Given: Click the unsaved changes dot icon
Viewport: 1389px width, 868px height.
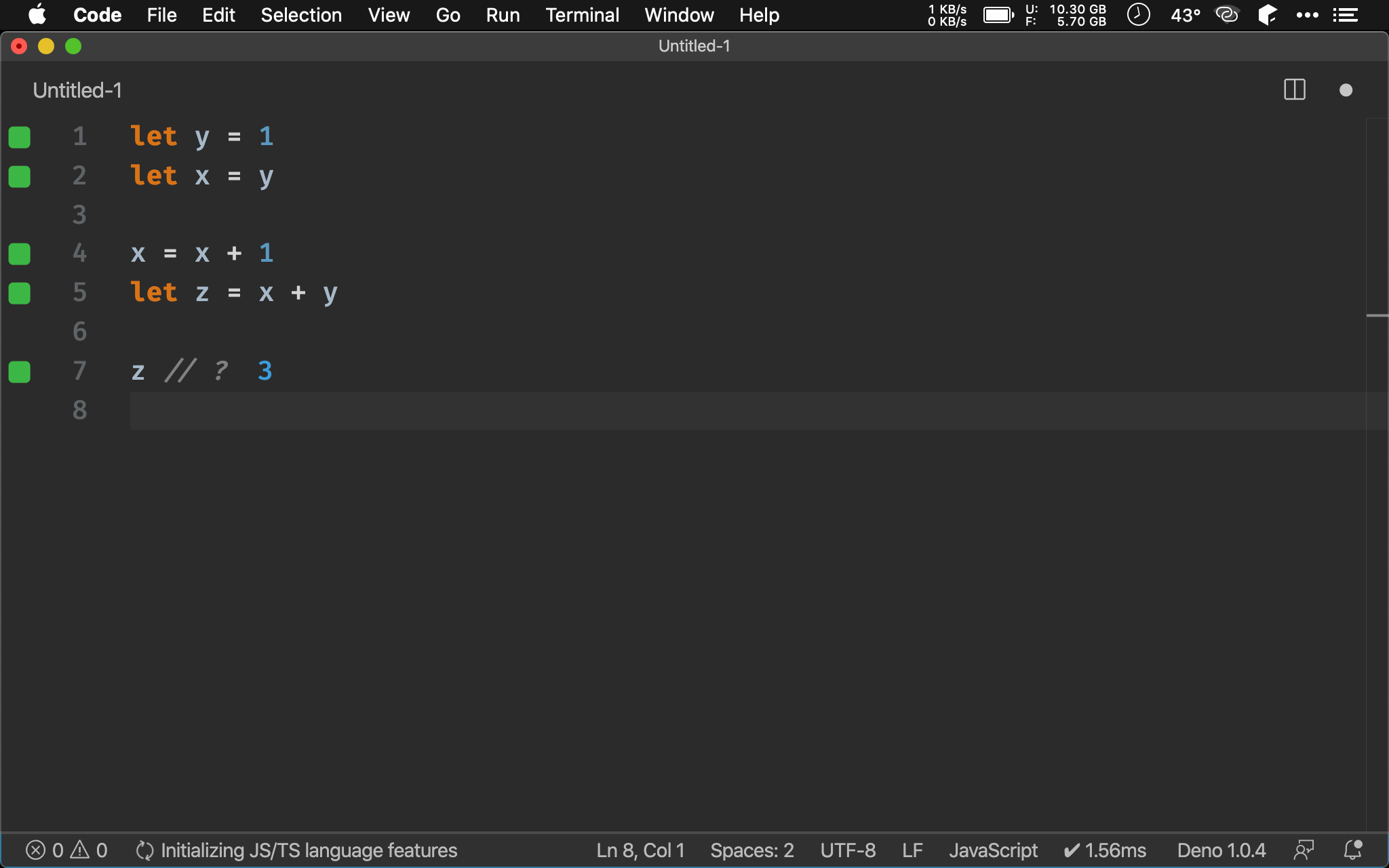Looking at the screenshot, I should 1346,90.
